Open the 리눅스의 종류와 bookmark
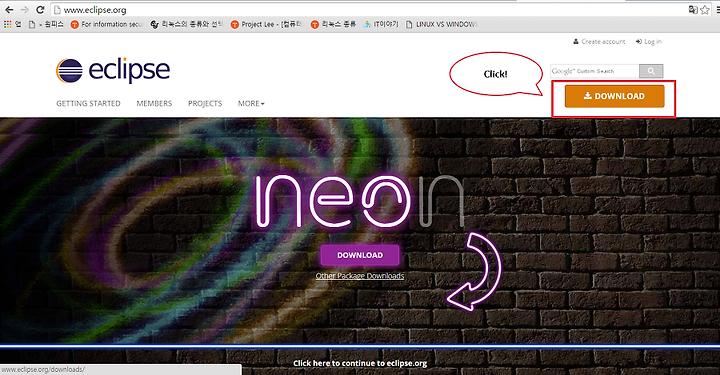Screen dimensions: 720x375 click(x=187, y=24)
